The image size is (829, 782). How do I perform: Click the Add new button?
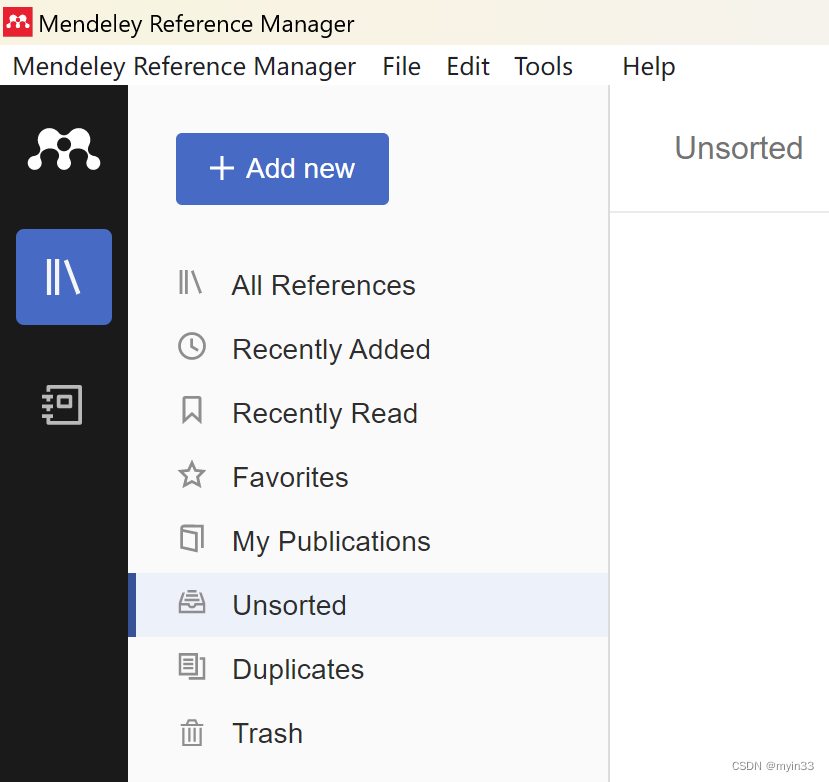pyautogui.click(x=282, y=169)
